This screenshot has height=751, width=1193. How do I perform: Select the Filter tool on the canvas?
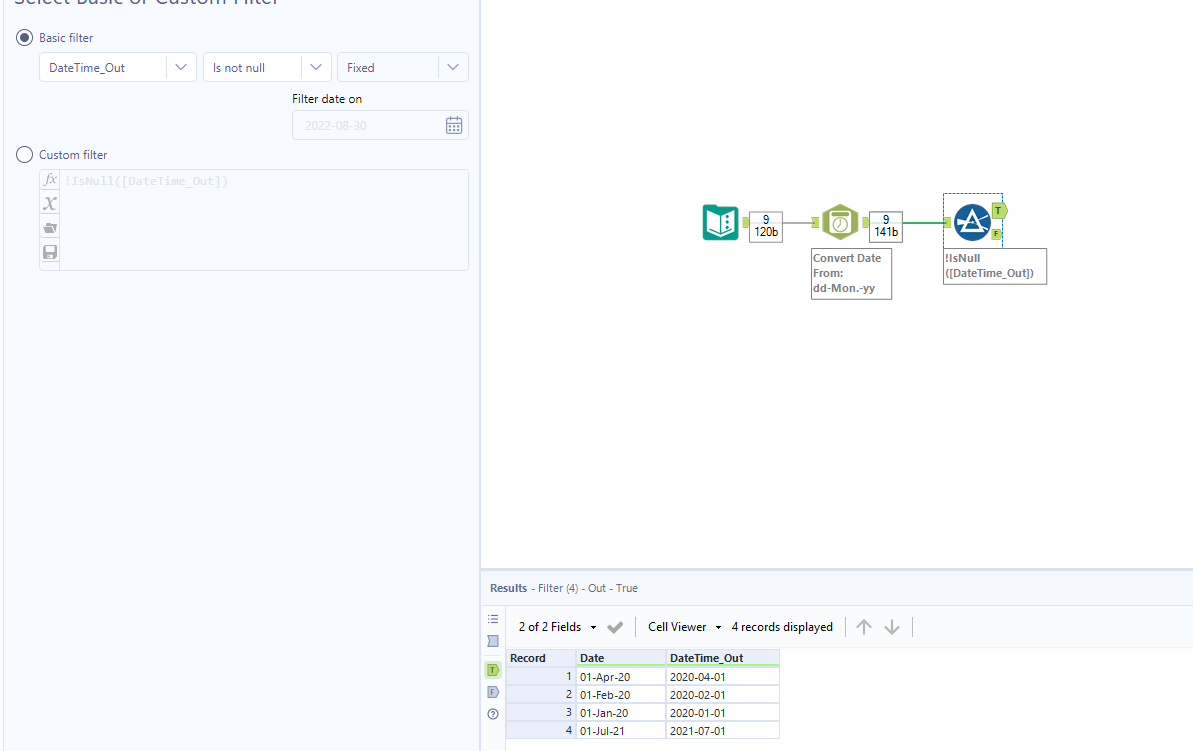click(971, 222)
